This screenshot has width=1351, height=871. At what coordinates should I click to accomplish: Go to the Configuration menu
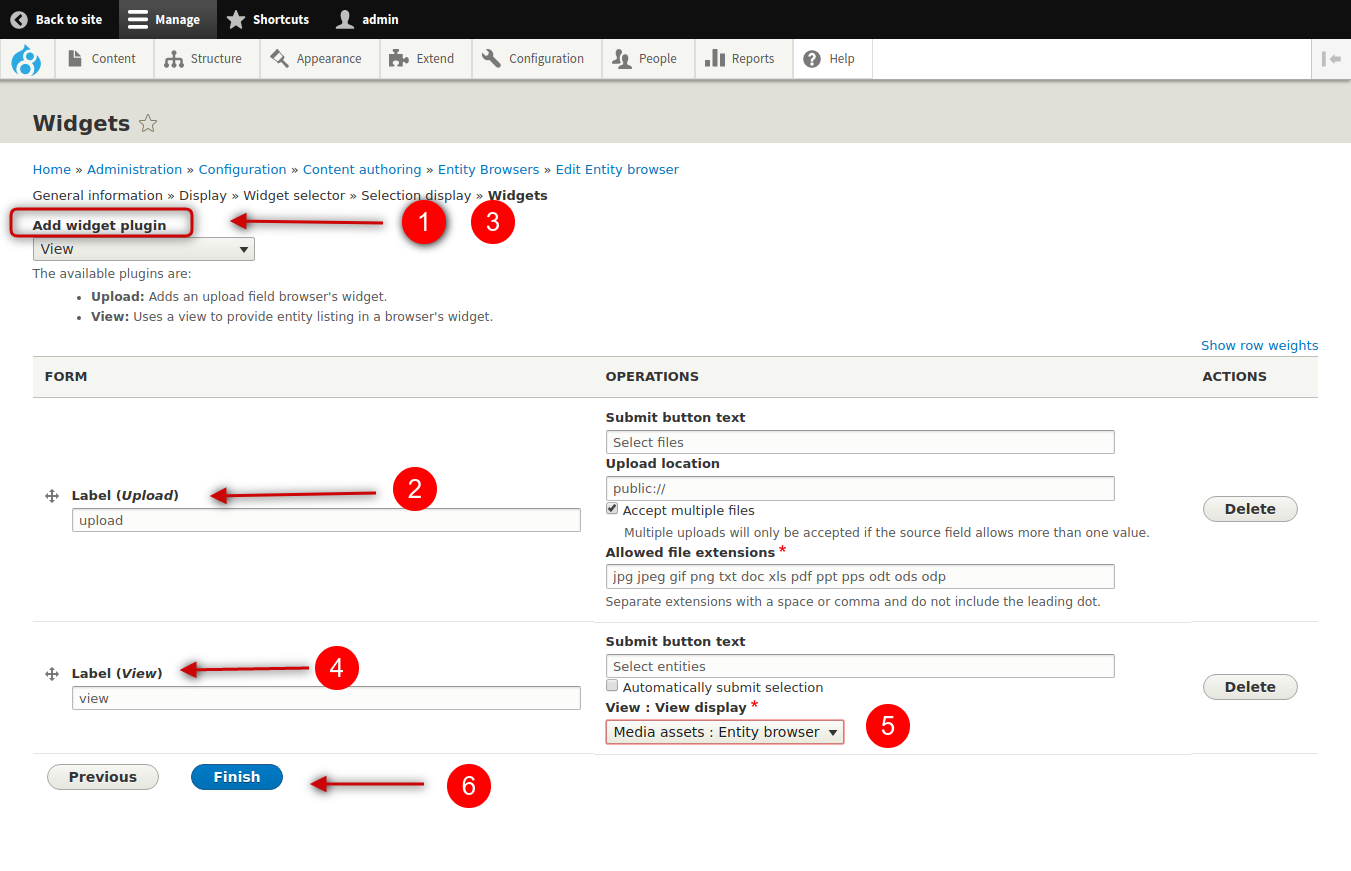[534, 59]
